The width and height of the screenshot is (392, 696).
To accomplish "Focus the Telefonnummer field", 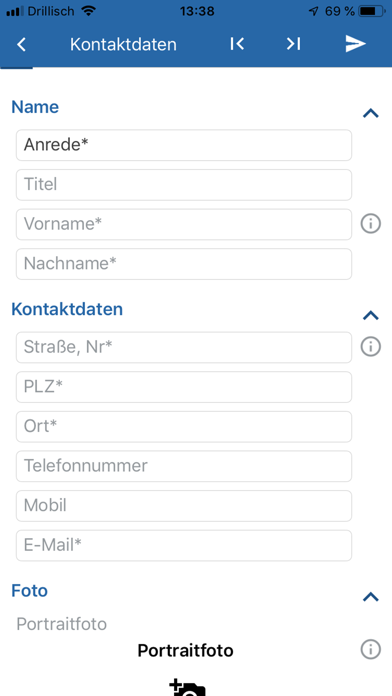I will point(184,466).
